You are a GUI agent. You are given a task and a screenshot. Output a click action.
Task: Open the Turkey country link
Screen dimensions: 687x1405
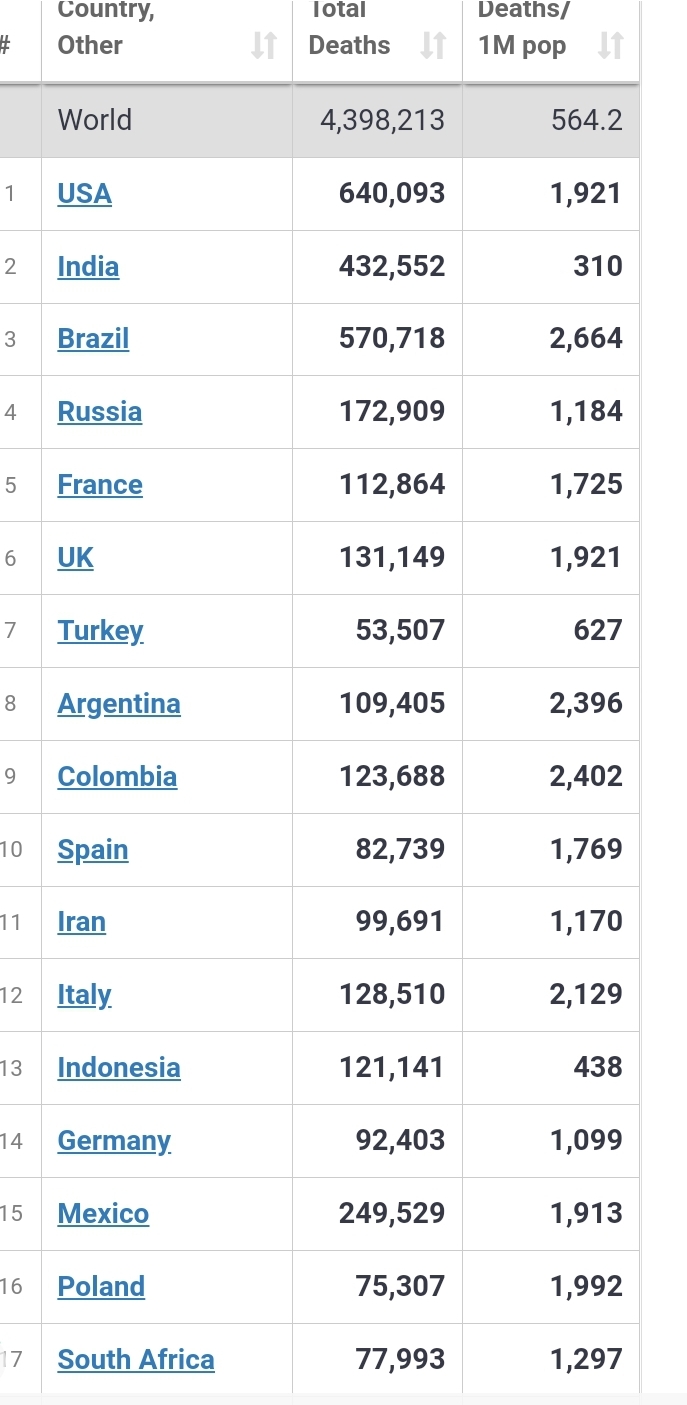click(101, 631)
